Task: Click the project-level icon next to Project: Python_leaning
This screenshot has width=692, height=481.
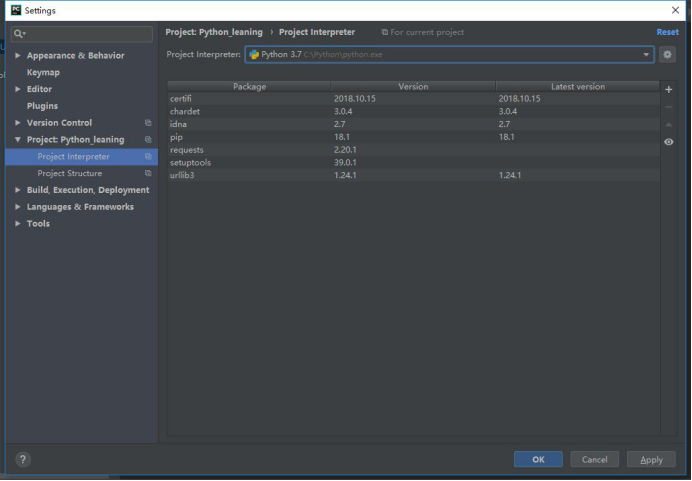Action: pos(148,139)
